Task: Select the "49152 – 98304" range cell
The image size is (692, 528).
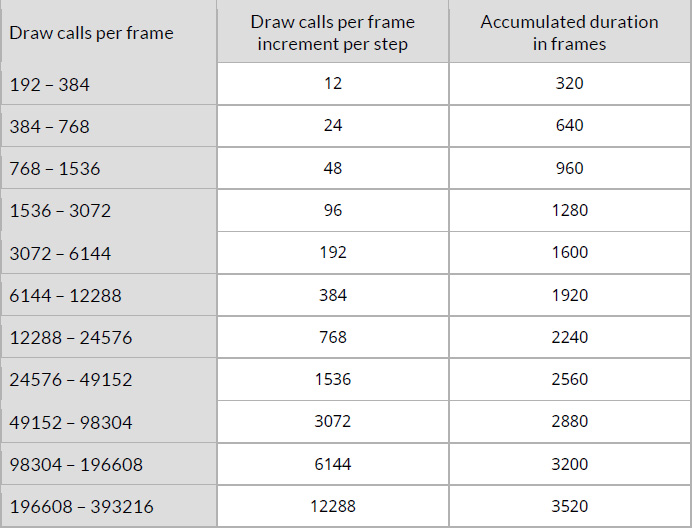Action: click(x=70, y=423)
